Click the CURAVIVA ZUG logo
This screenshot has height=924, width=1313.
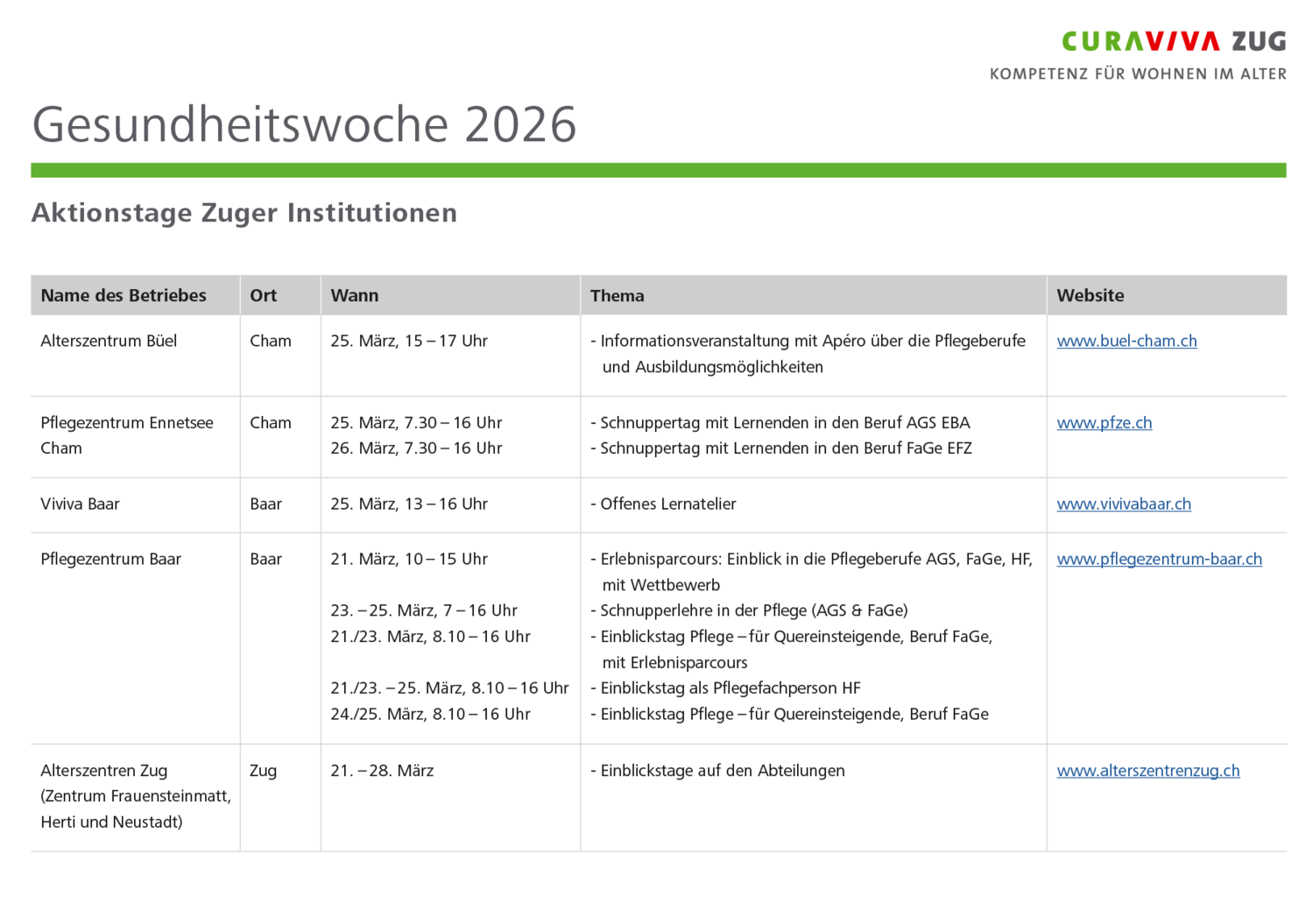coord(1174,40)
